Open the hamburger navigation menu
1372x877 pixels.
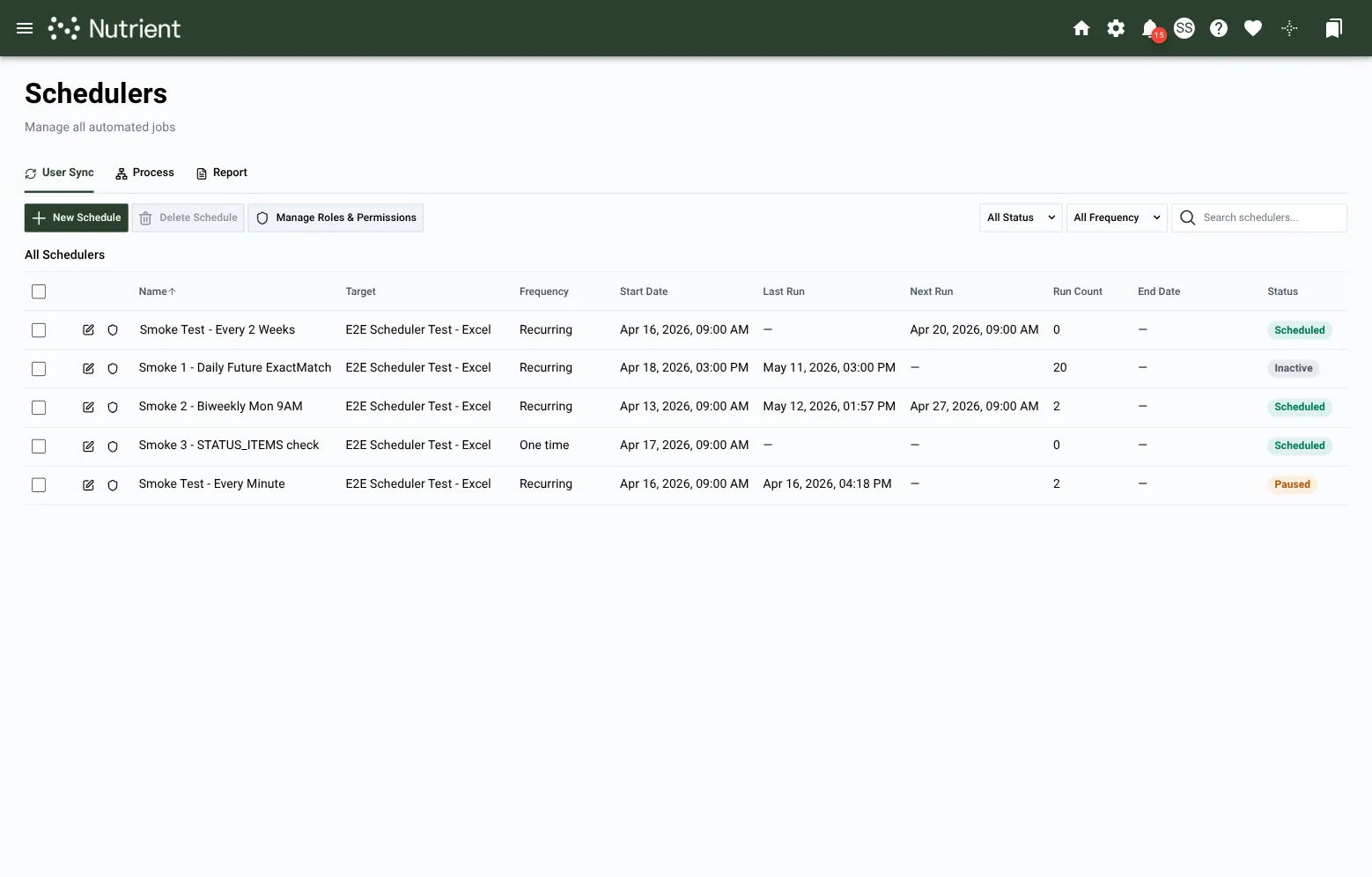click(x=25, y=28)
